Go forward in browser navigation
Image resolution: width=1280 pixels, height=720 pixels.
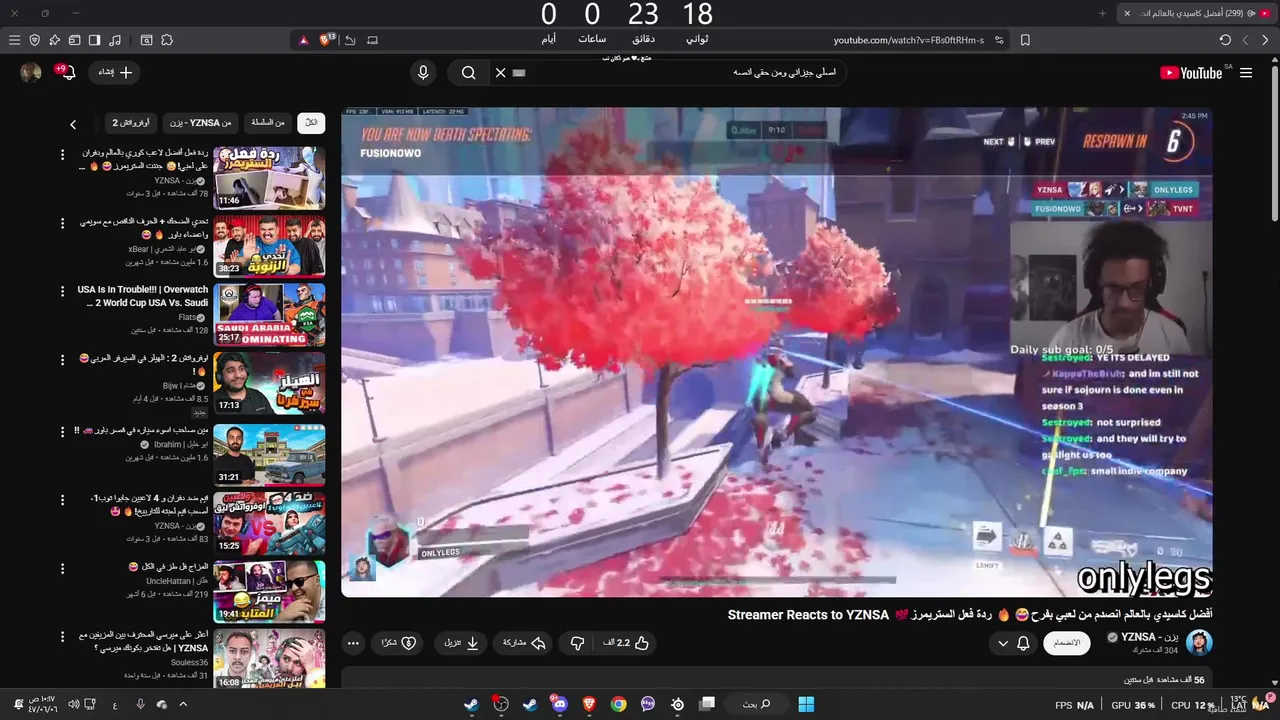1245,40
